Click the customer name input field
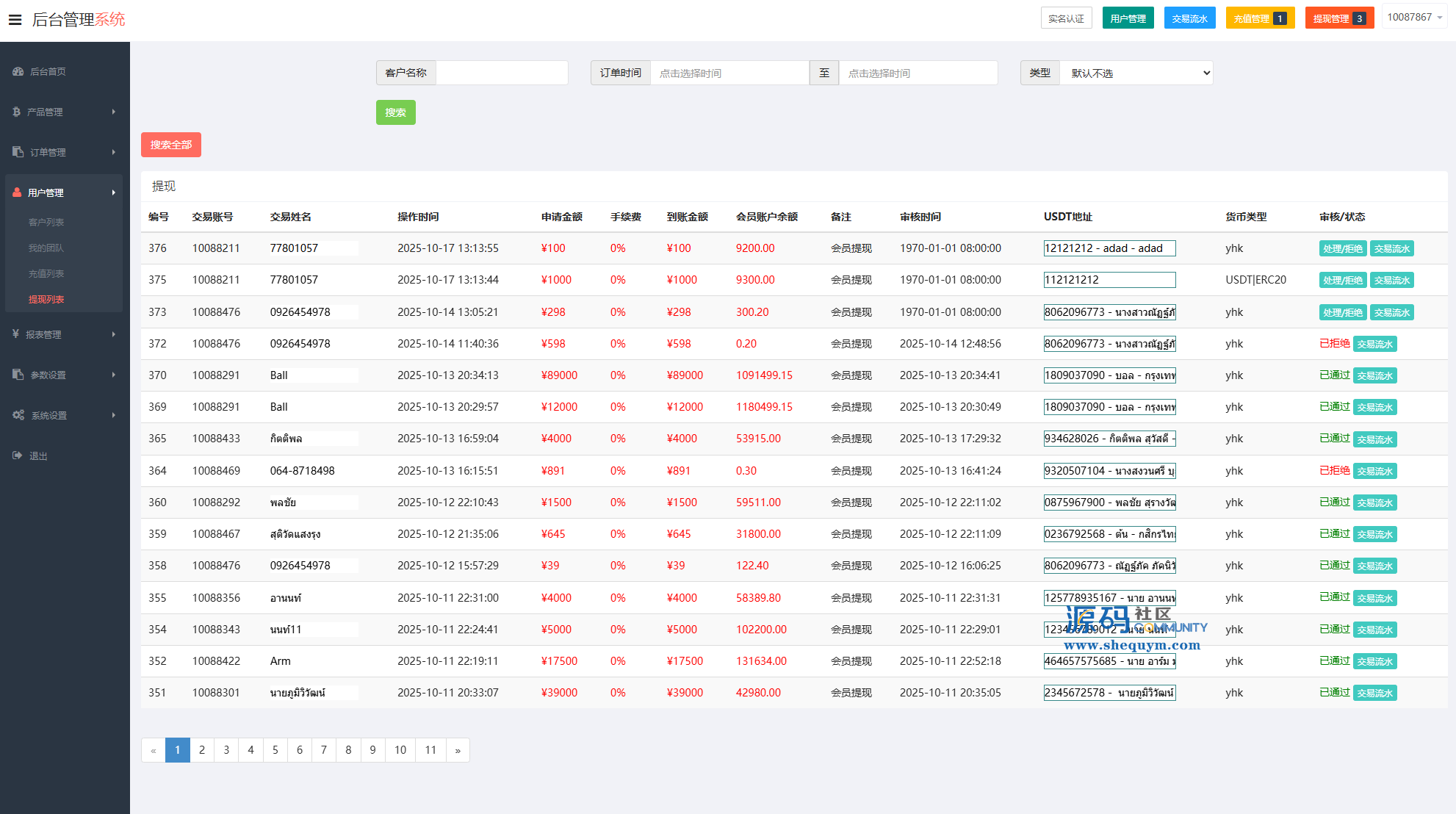The width and height of the screenshot is (1456, 814). (x=501, y=73)
